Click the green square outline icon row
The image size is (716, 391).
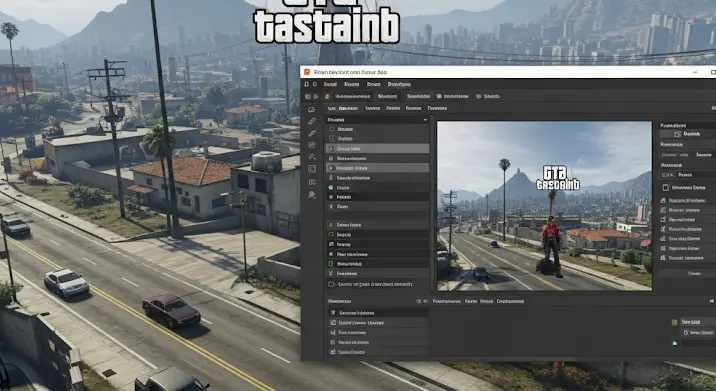pyautogui.click(x=377, y=264)
